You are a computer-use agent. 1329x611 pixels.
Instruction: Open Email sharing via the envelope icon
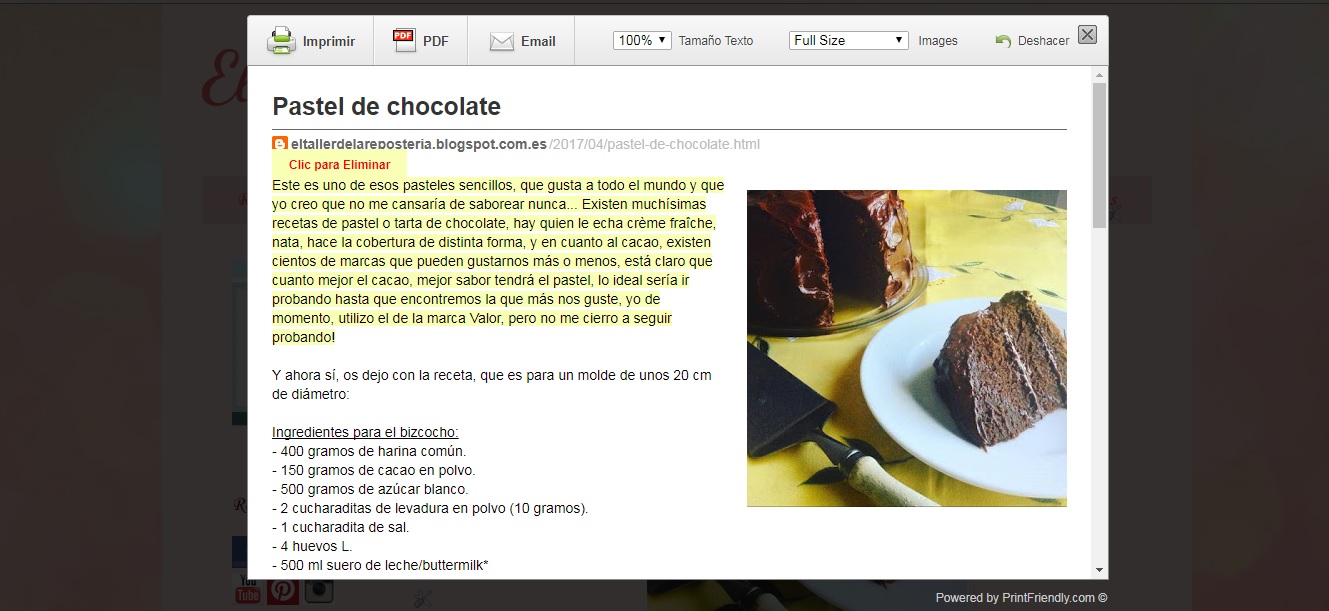coord(500,40)
